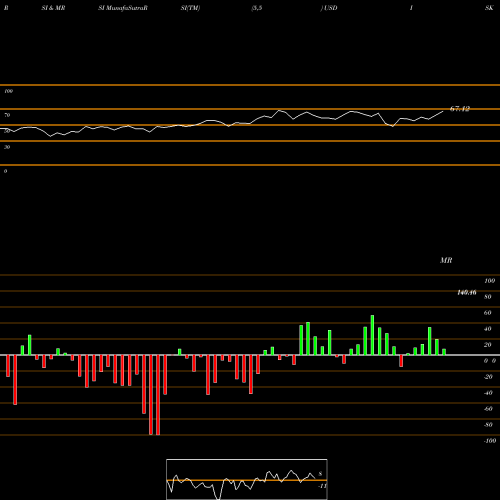Click the 20 label on MR axis
Image resolution: width=500 pixels, height=500 pixels.
(x=488, y=345)
